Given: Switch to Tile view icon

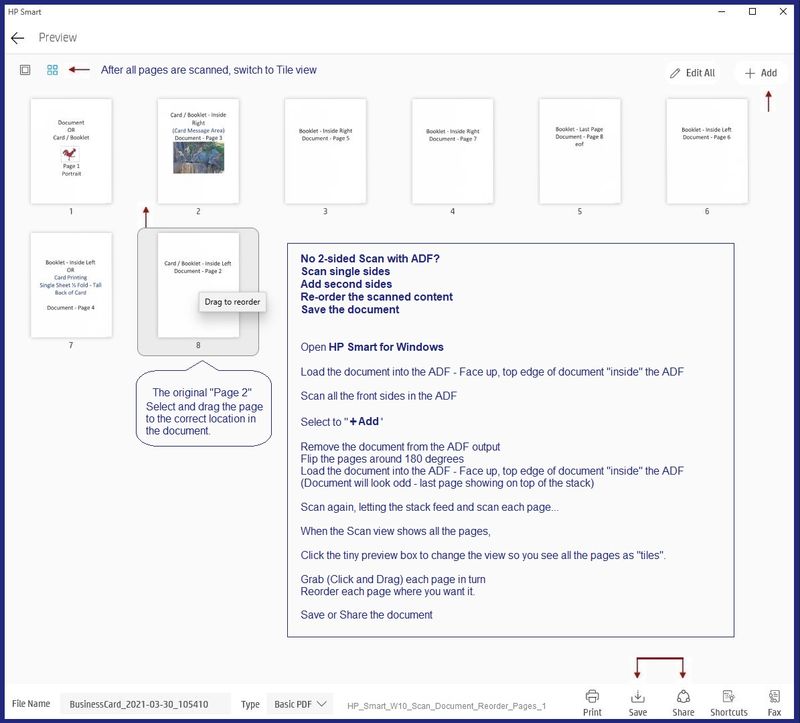Looking at the screenshot, I should pyautogui.click(x=53, y=70).
